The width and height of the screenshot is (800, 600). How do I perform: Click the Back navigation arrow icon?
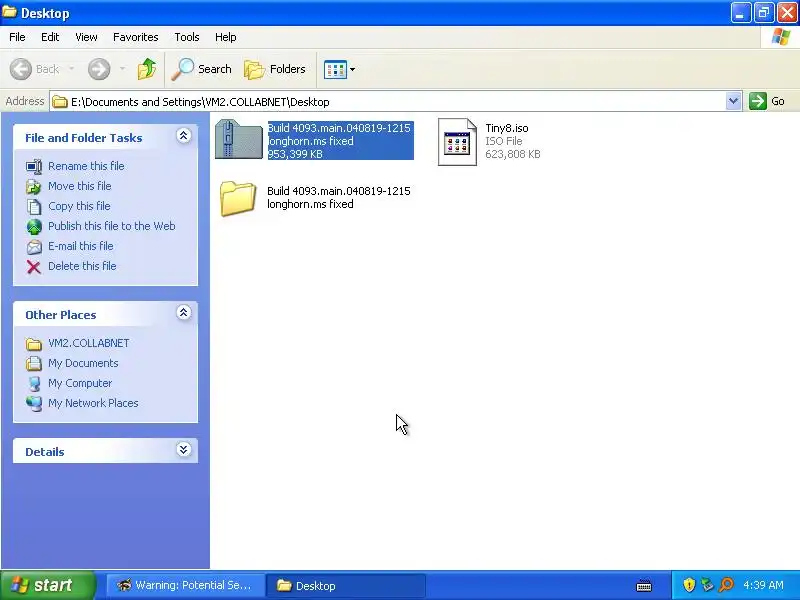point(21,69)
